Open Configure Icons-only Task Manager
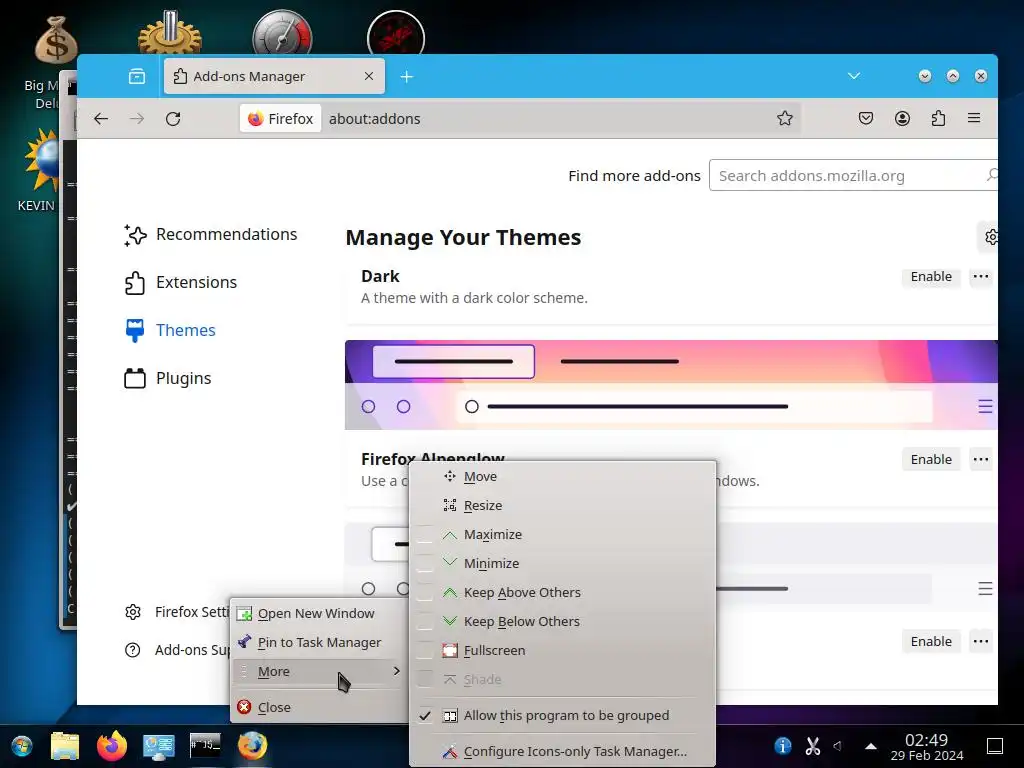Viewport: 1024px width, 768px height. 562,752
